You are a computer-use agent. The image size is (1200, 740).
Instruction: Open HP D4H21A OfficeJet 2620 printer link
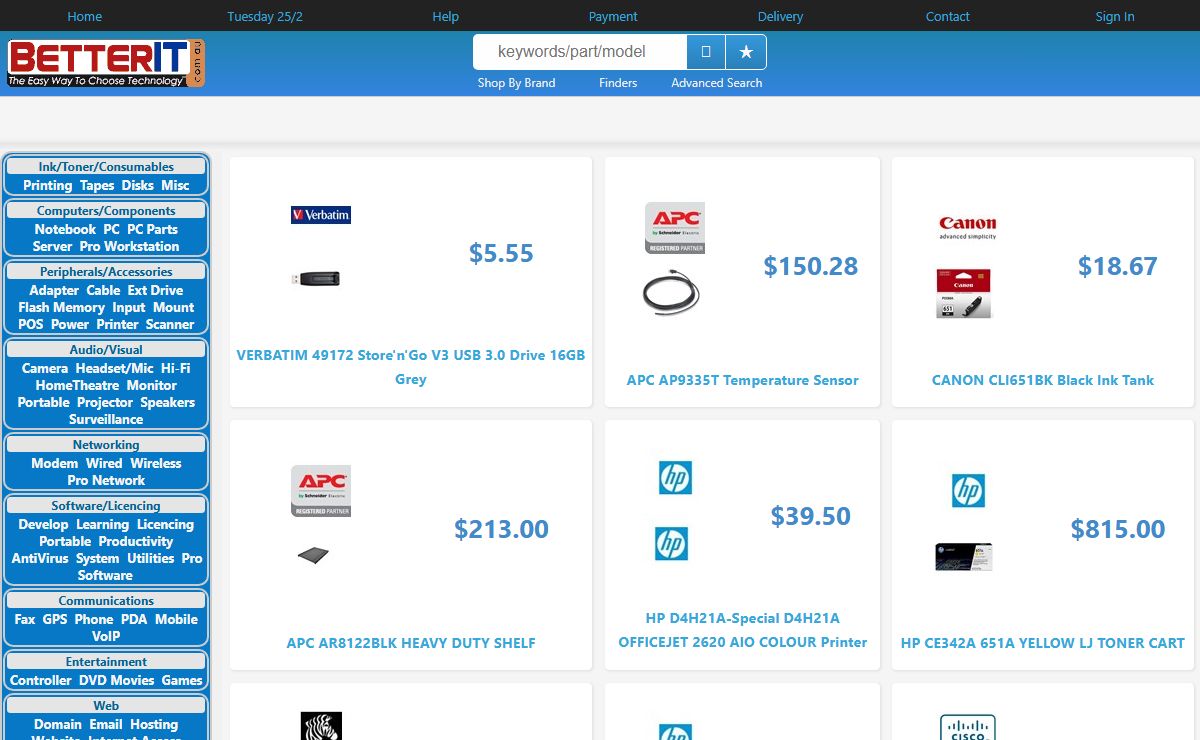click(x=743, y=630)
